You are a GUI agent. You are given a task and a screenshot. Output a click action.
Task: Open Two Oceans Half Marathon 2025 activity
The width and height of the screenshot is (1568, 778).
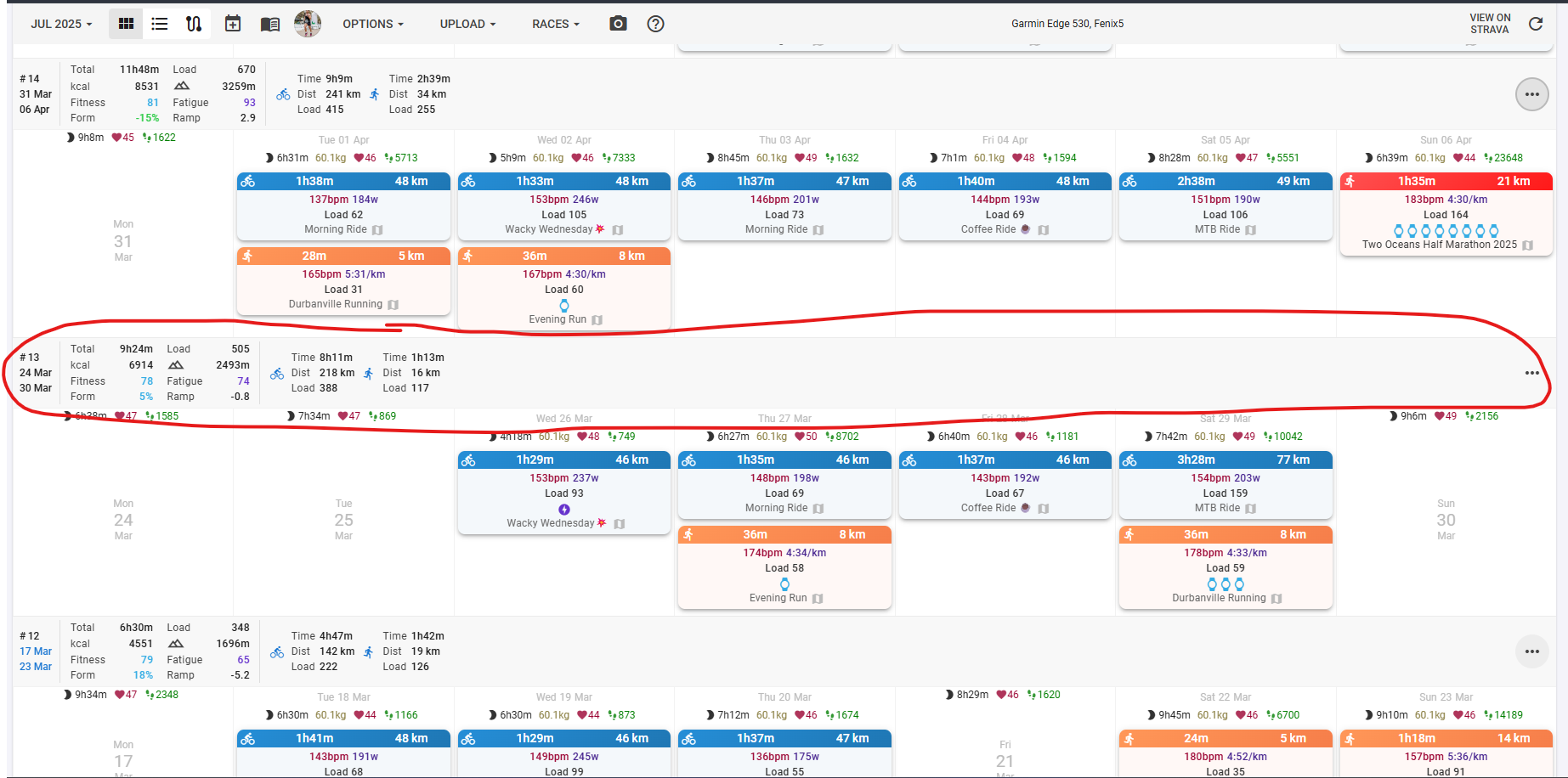(1439, 245)
